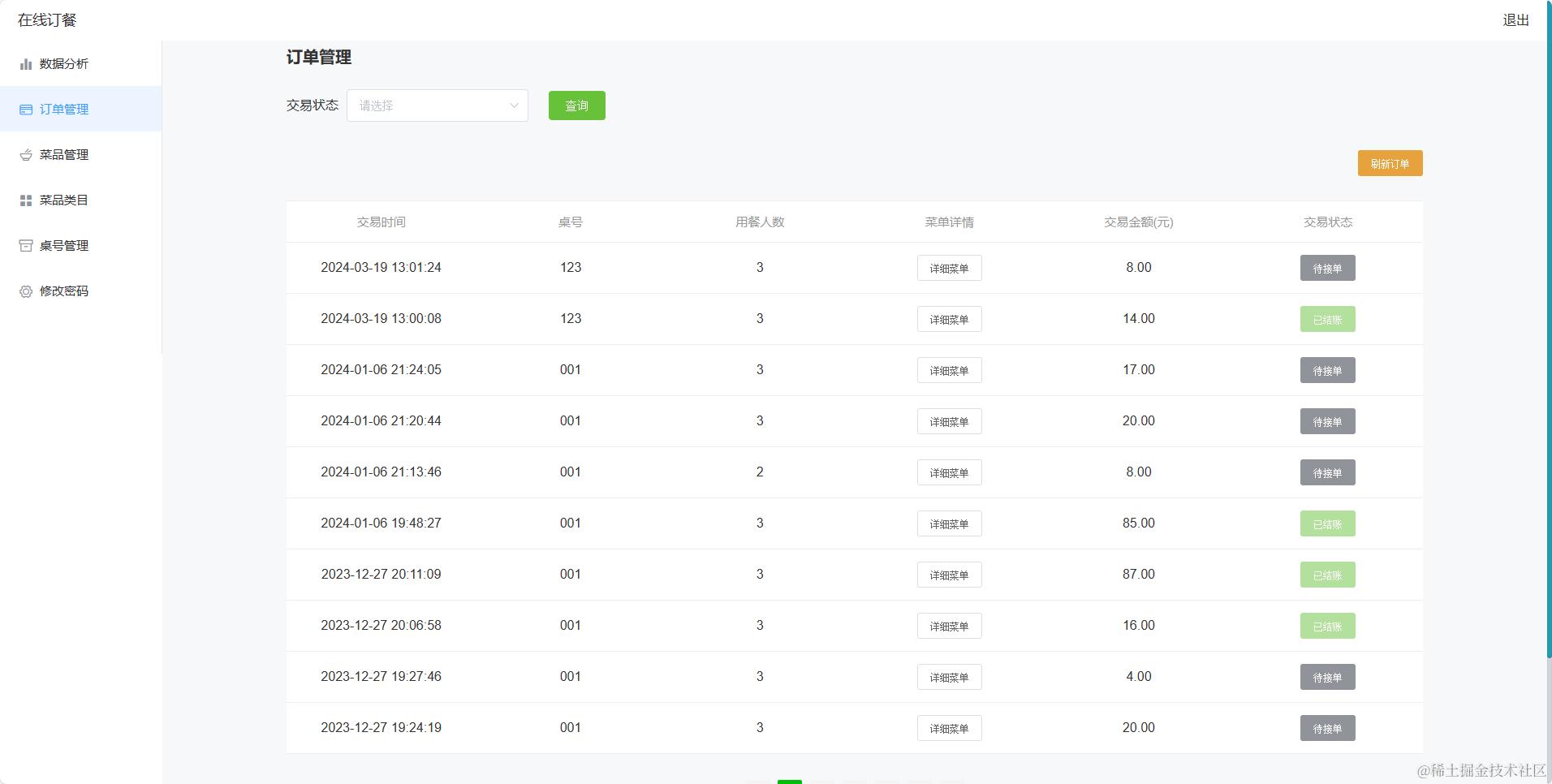Image resolution: width=1552 pixels, height=784 pixels.
Task: Click the 菜品管理 bowl icon
Action: point(26,155)
